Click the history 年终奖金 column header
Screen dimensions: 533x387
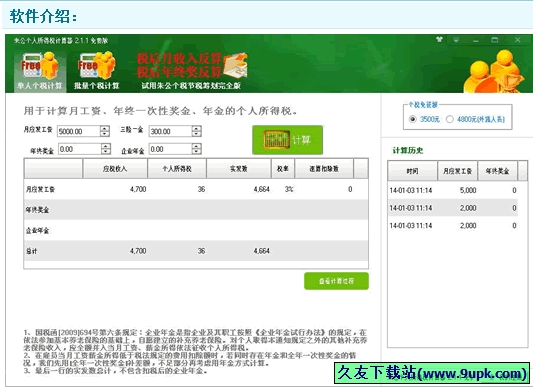(498, 171)
